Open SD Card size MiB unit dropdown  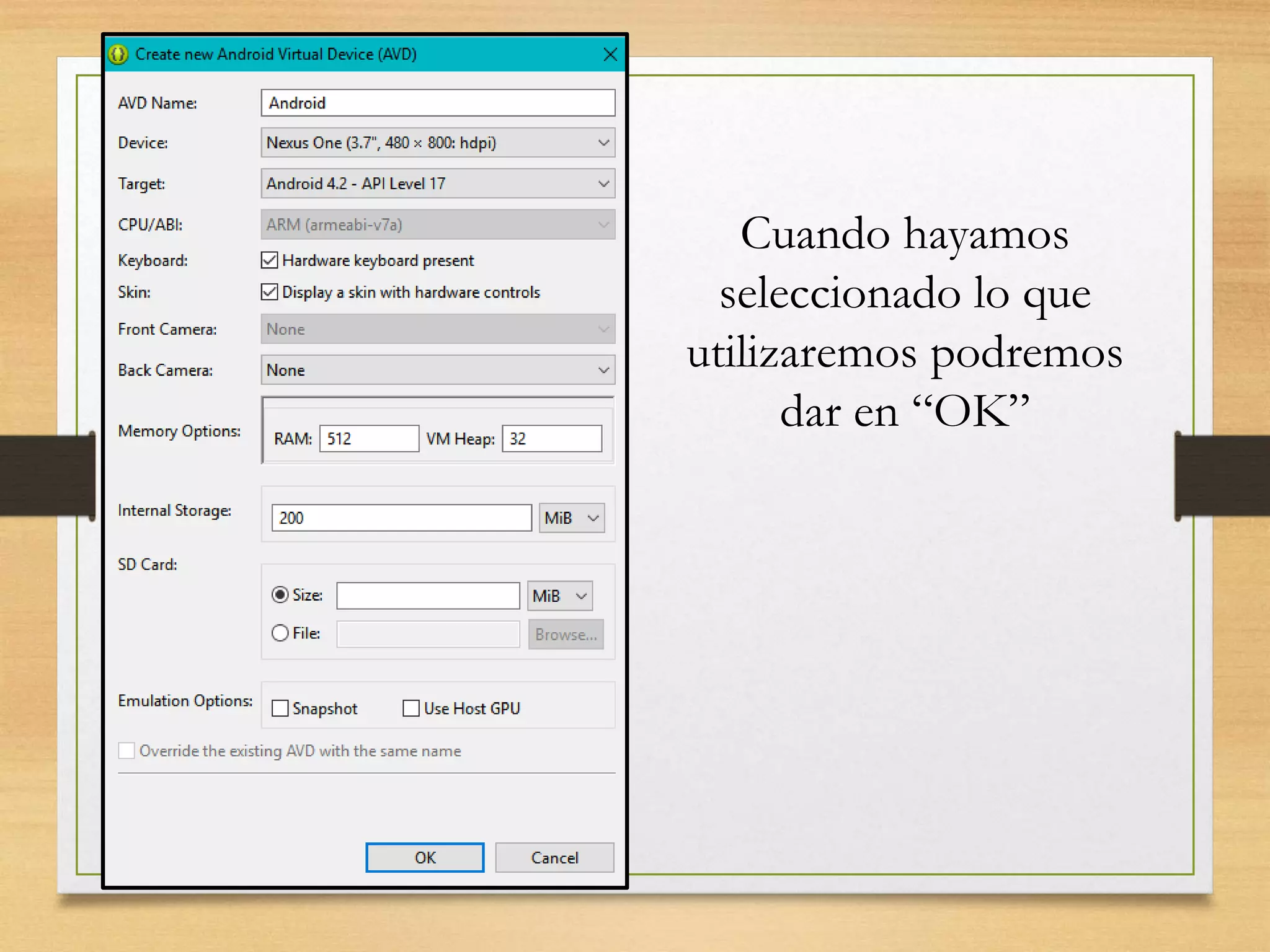[x=560, y=596]
